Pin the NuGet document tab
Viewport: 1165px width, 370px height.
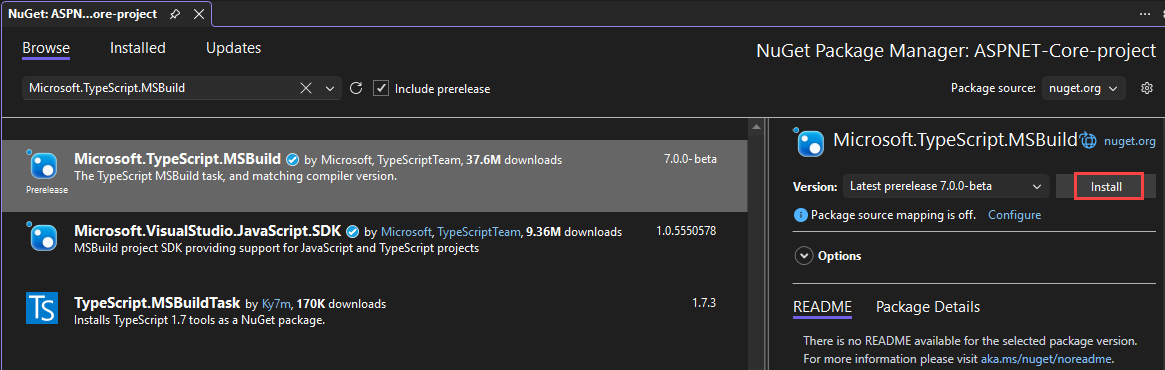click(x=174, y=14)
